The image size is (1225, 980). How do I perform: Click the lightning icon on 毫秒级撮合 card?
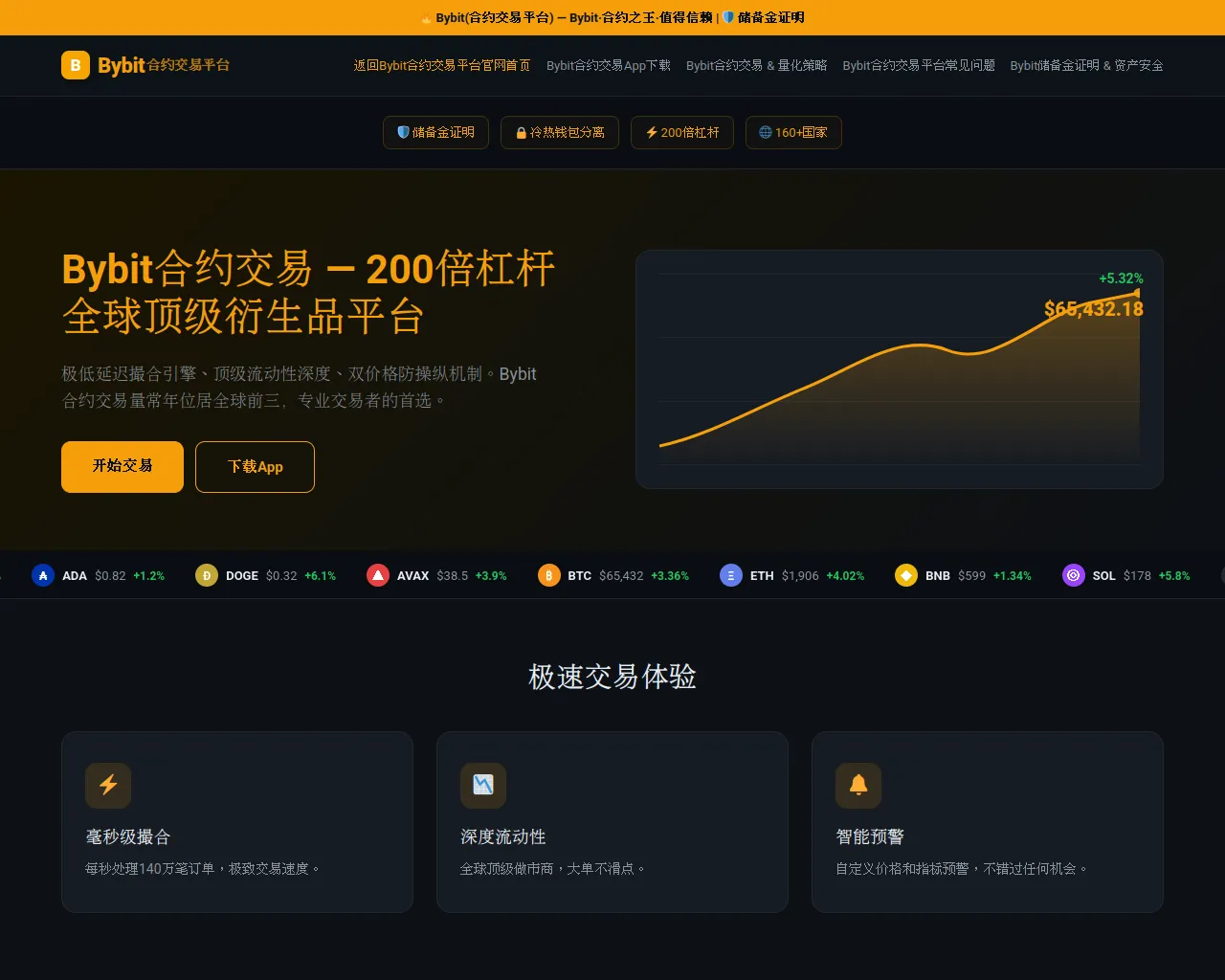tap(108, 786)
